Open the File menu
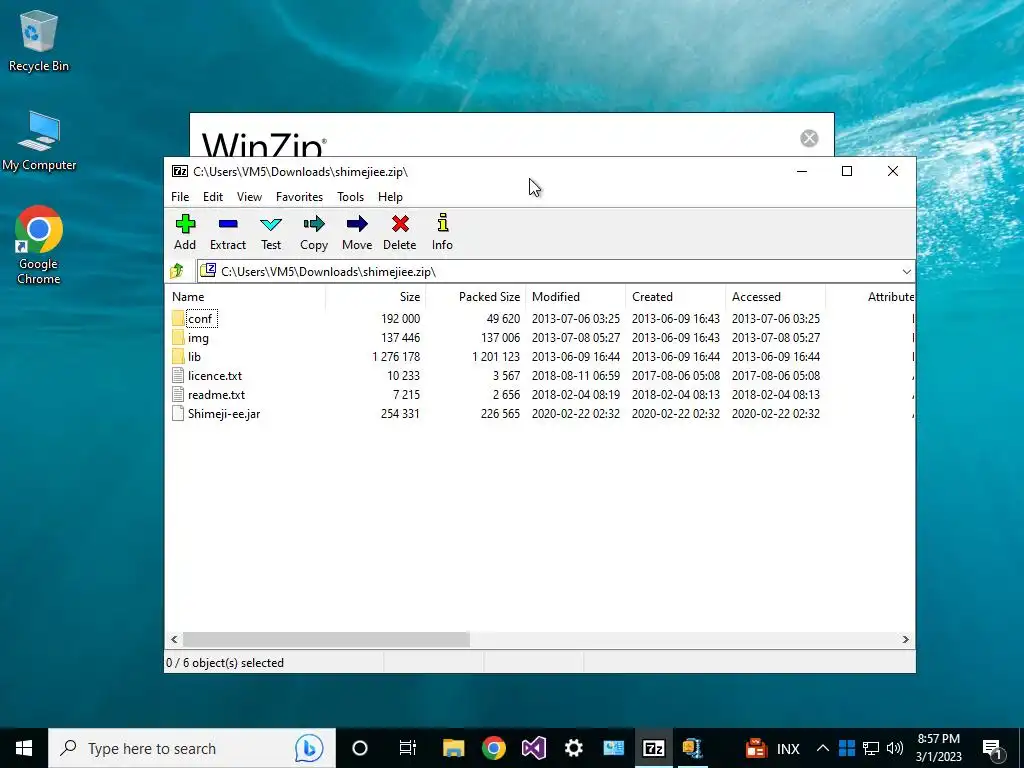The height and width of the screenshot is (768, 1024). tap(180, 197)
